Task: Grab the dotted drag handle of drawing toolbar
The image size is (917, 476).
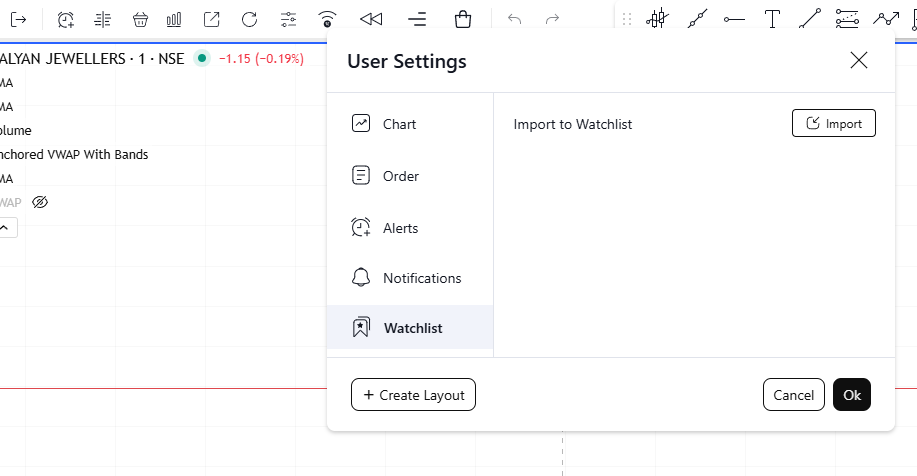Action: pos(627,20)
